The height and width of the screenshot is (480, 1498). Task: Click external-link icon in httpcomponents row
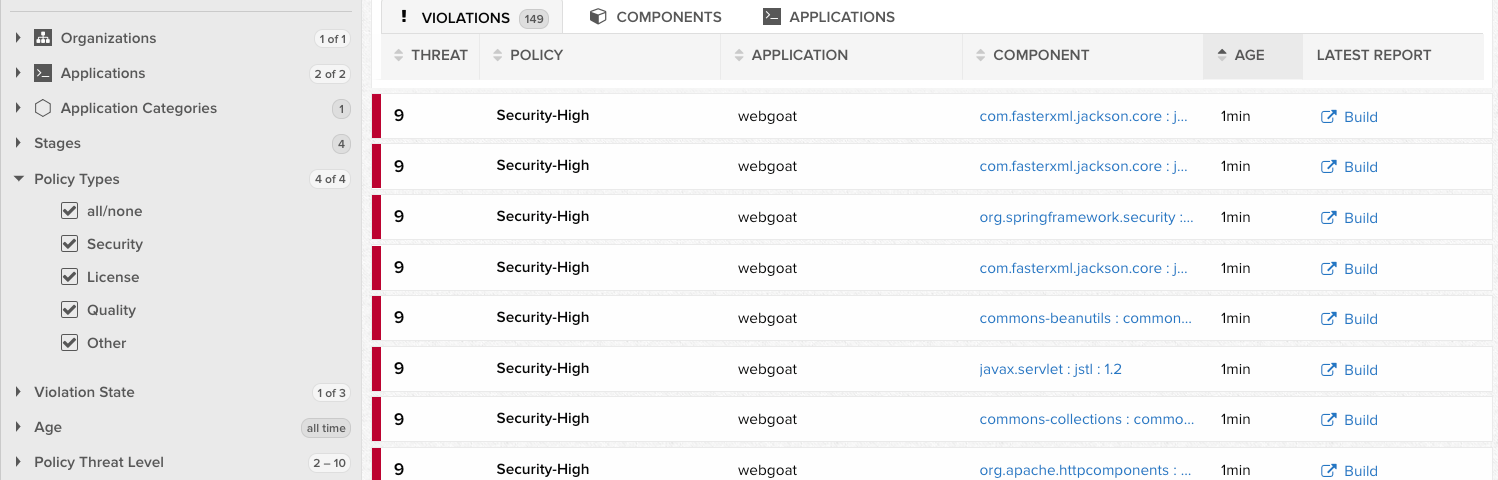click(1329, 471)
